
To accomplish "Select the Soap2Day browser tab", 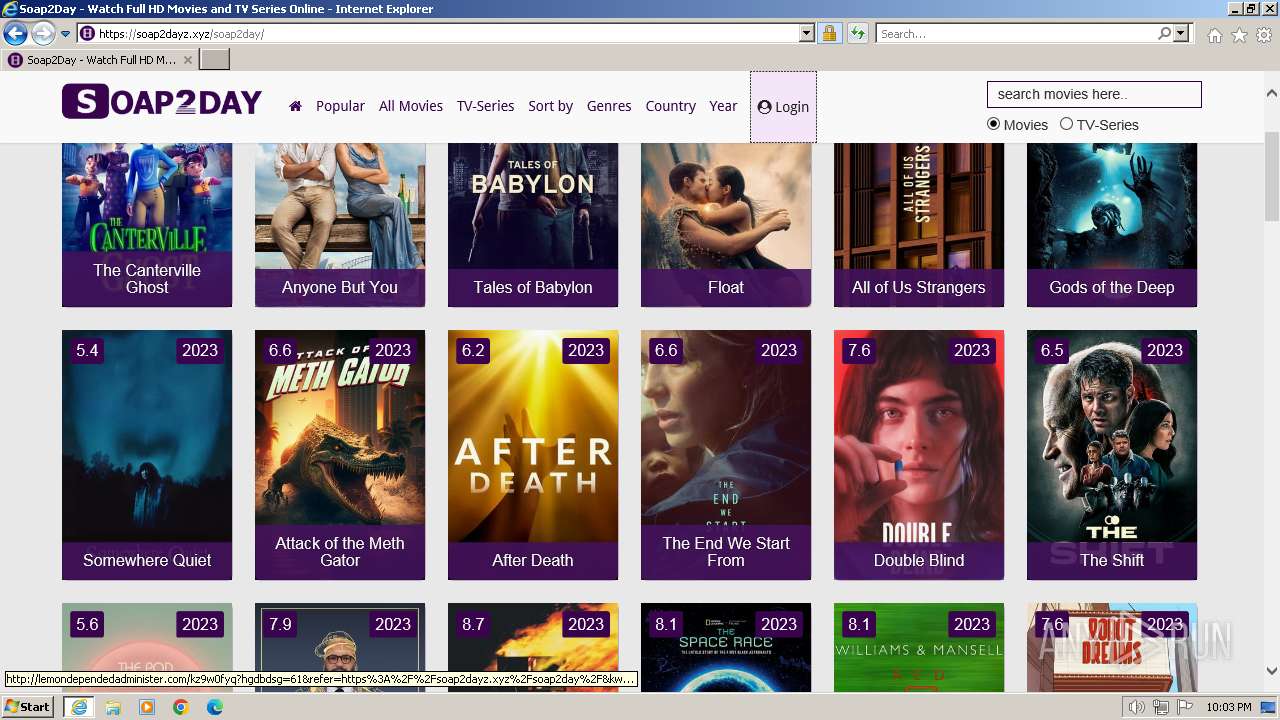I will pyautogui.click(x=100, y=60).
